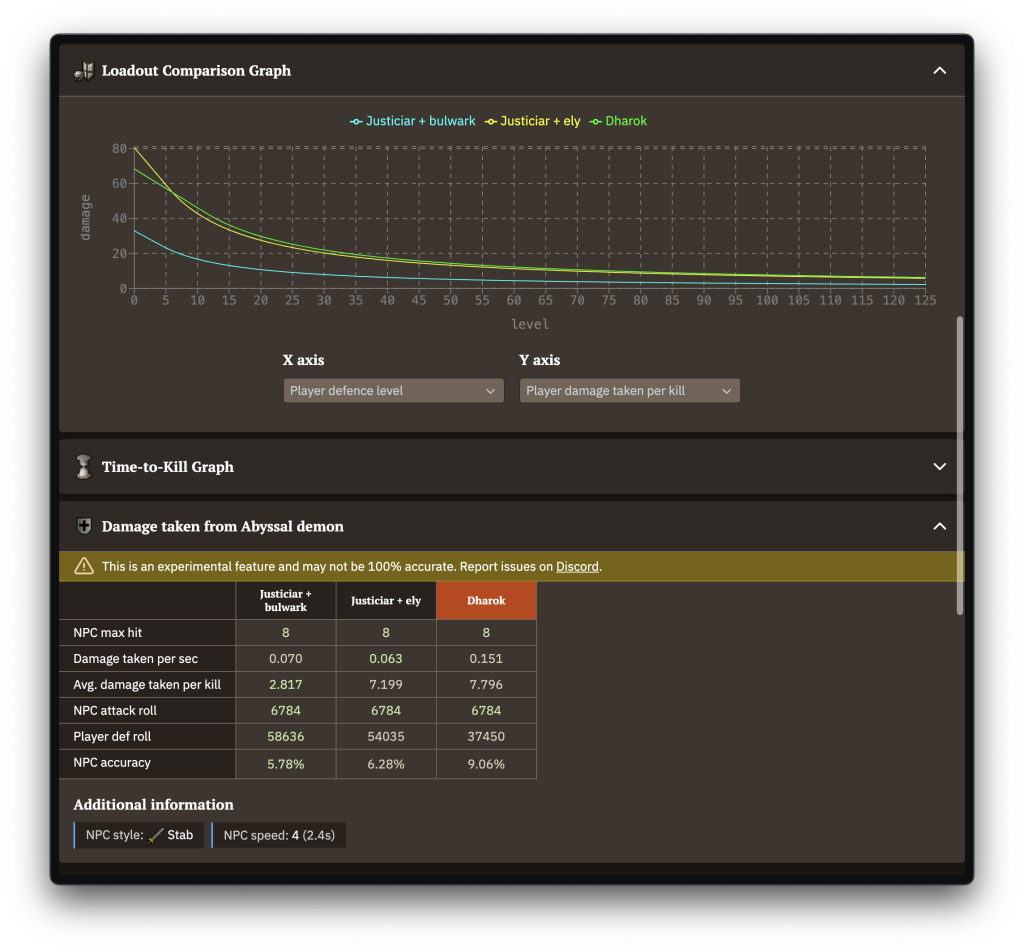Click the Damage taken from Abyssal demon title
Viewport: 1024px width, 951px height.
point(223,526)
